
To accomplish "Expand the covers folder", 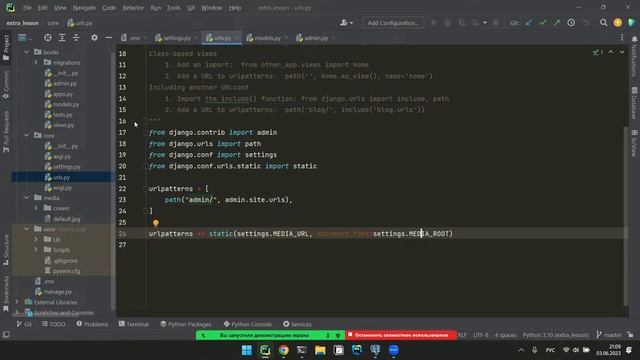I will (36, 208).
